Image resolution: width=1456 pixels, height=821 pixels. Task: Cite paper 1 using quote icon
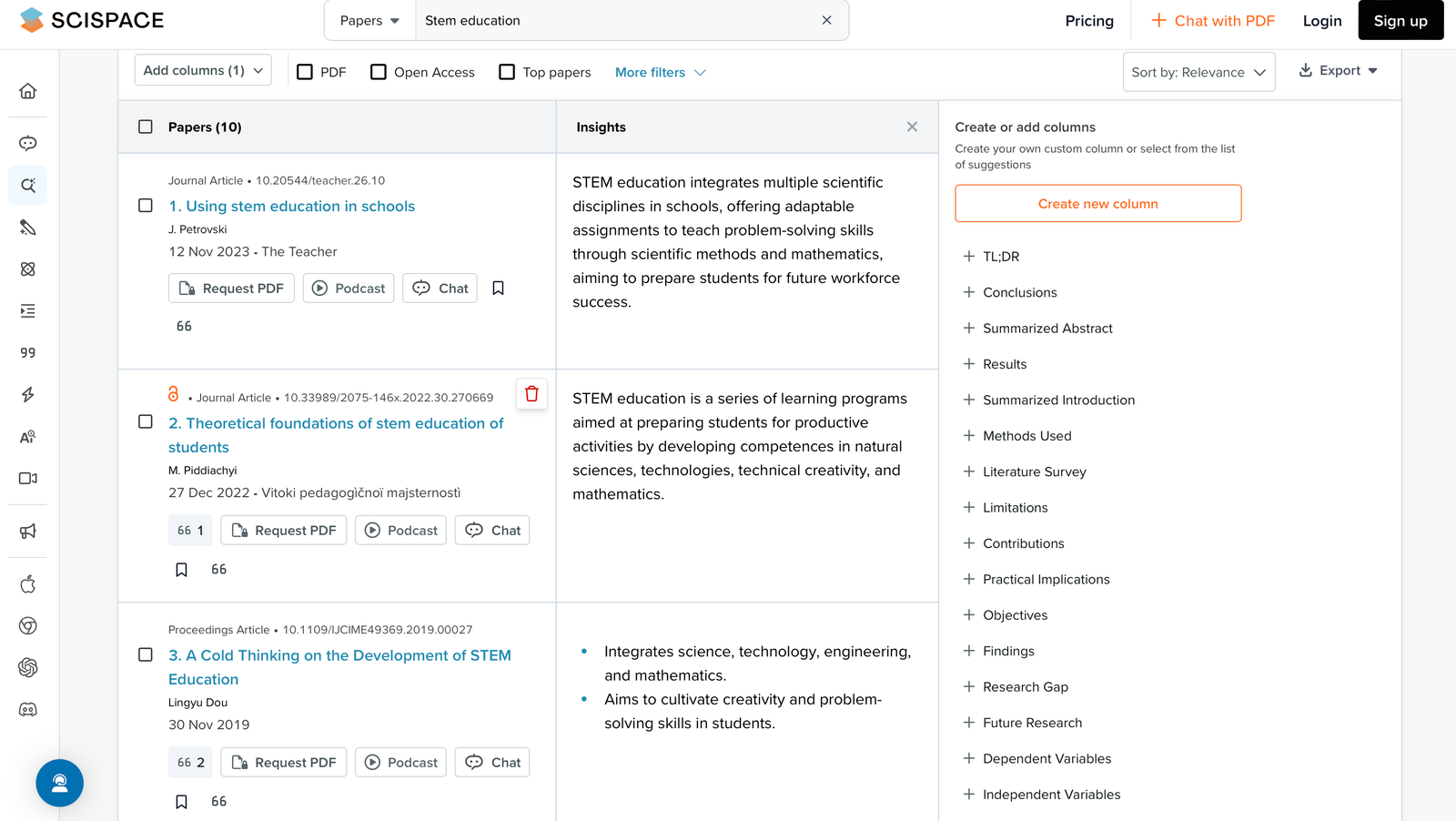184,327
